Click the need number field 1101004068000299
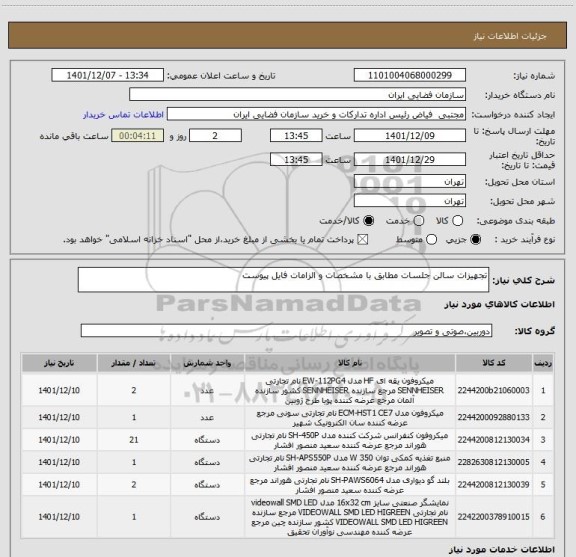The height and width of the screenshot is (557, 576). point(410,75)
